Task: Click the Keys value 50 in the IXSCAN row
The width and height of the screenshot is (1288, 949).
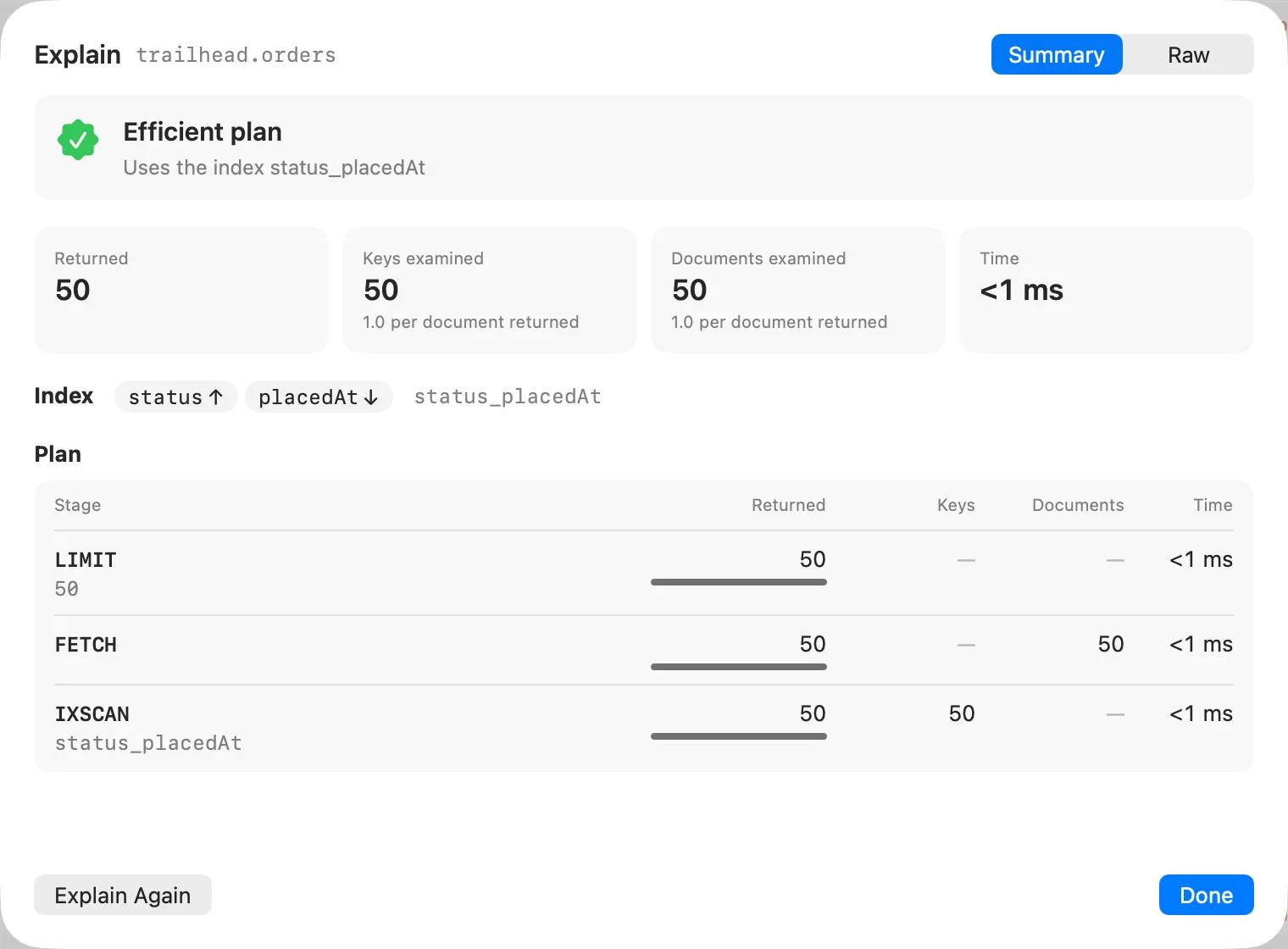Action: pos(962,713)
